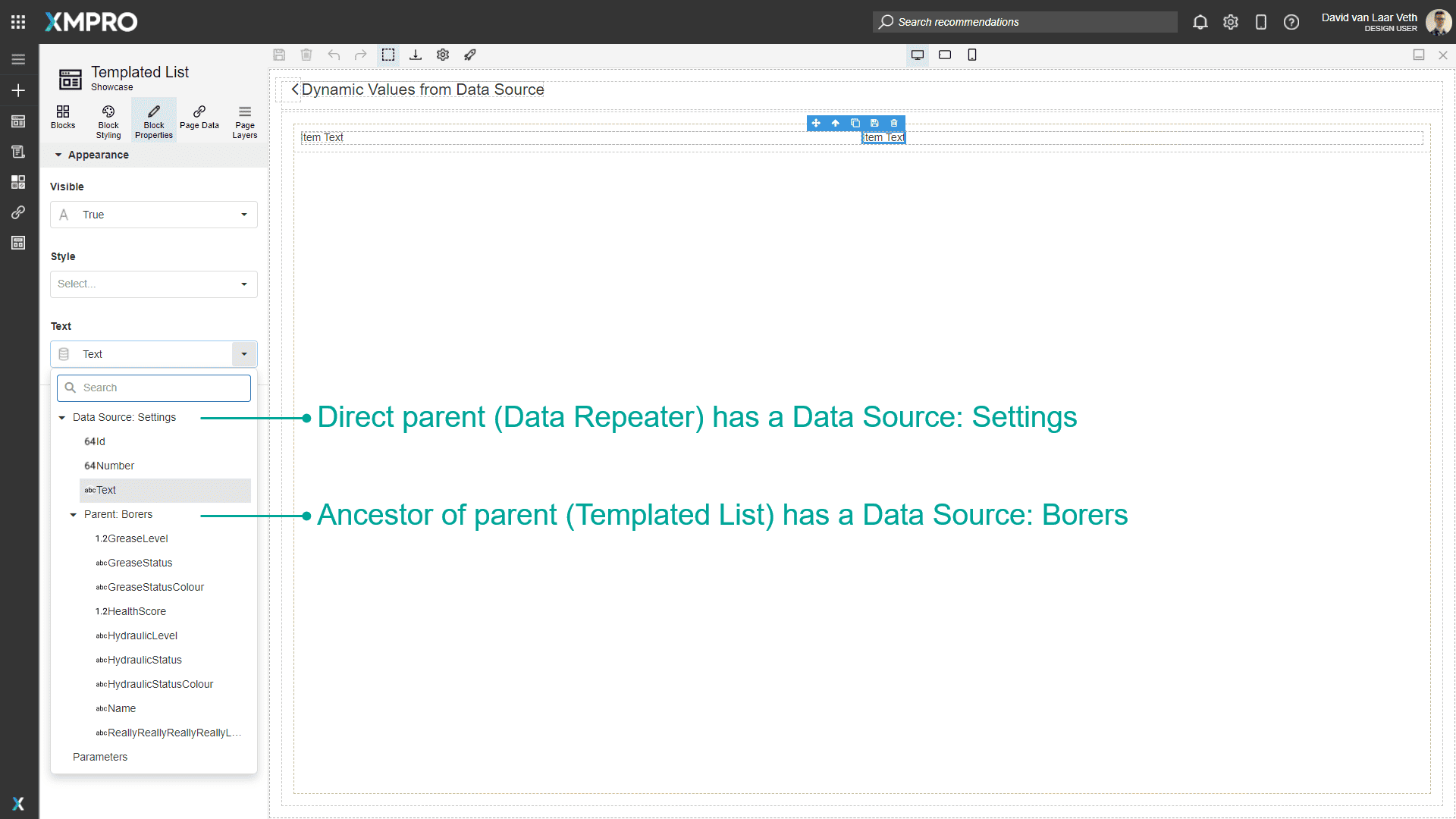Click the Parameters entry in dropdown
1456x819 pixels.
tap(100, 757)
